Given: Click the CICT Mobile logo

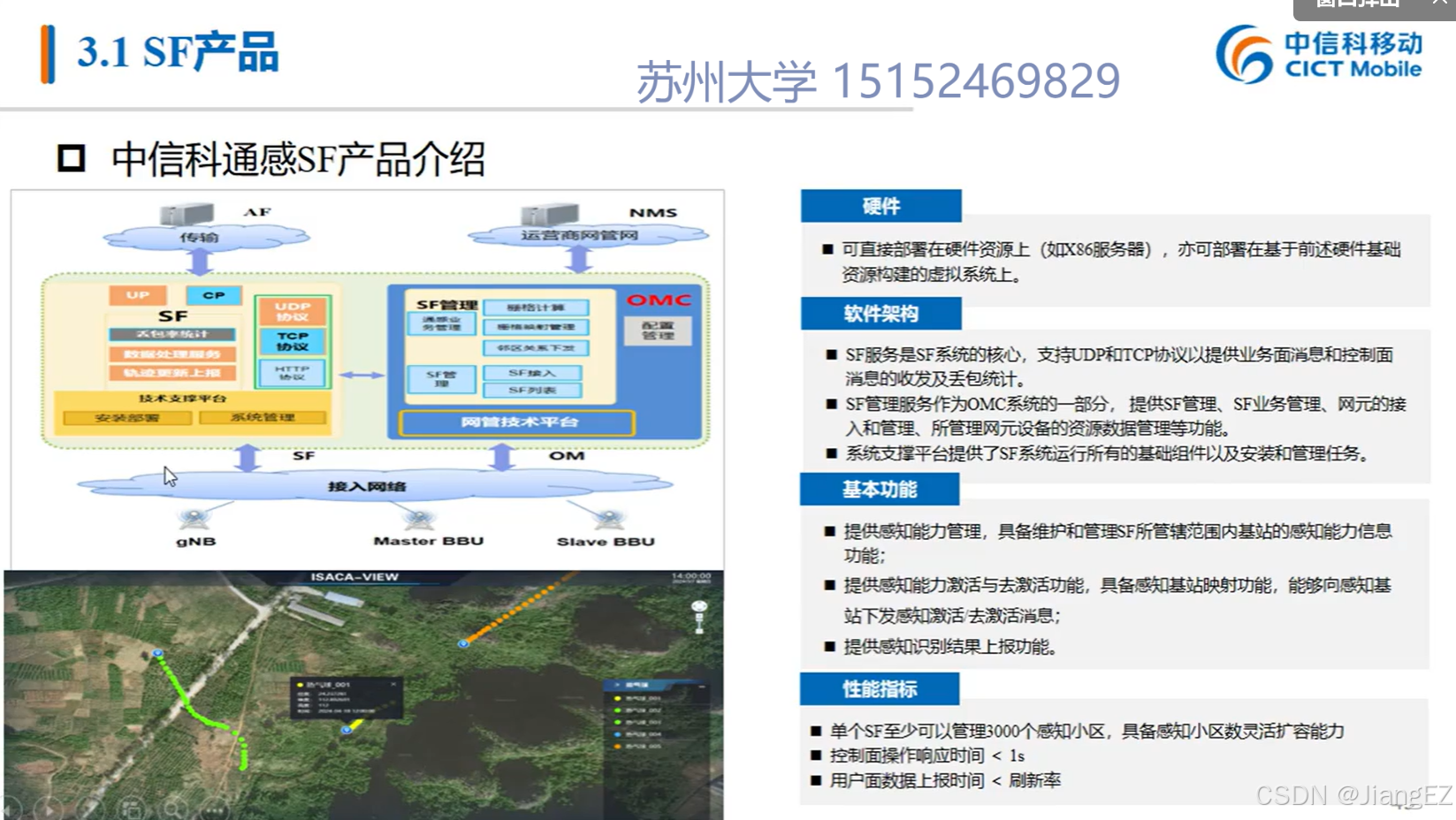Looking at the screenshot, I should (1319, 54).
